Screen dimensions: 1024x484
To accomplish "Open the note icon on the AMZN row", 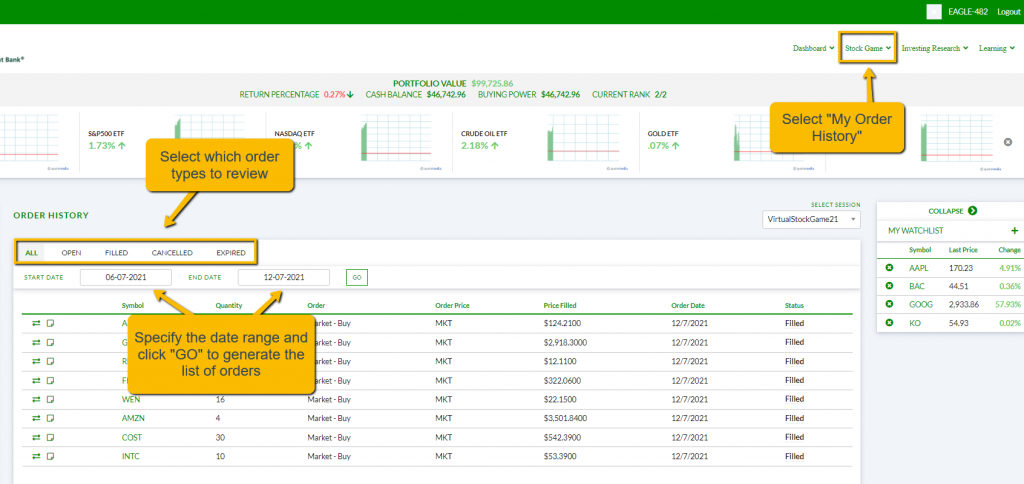I will [x=50, y=418].
